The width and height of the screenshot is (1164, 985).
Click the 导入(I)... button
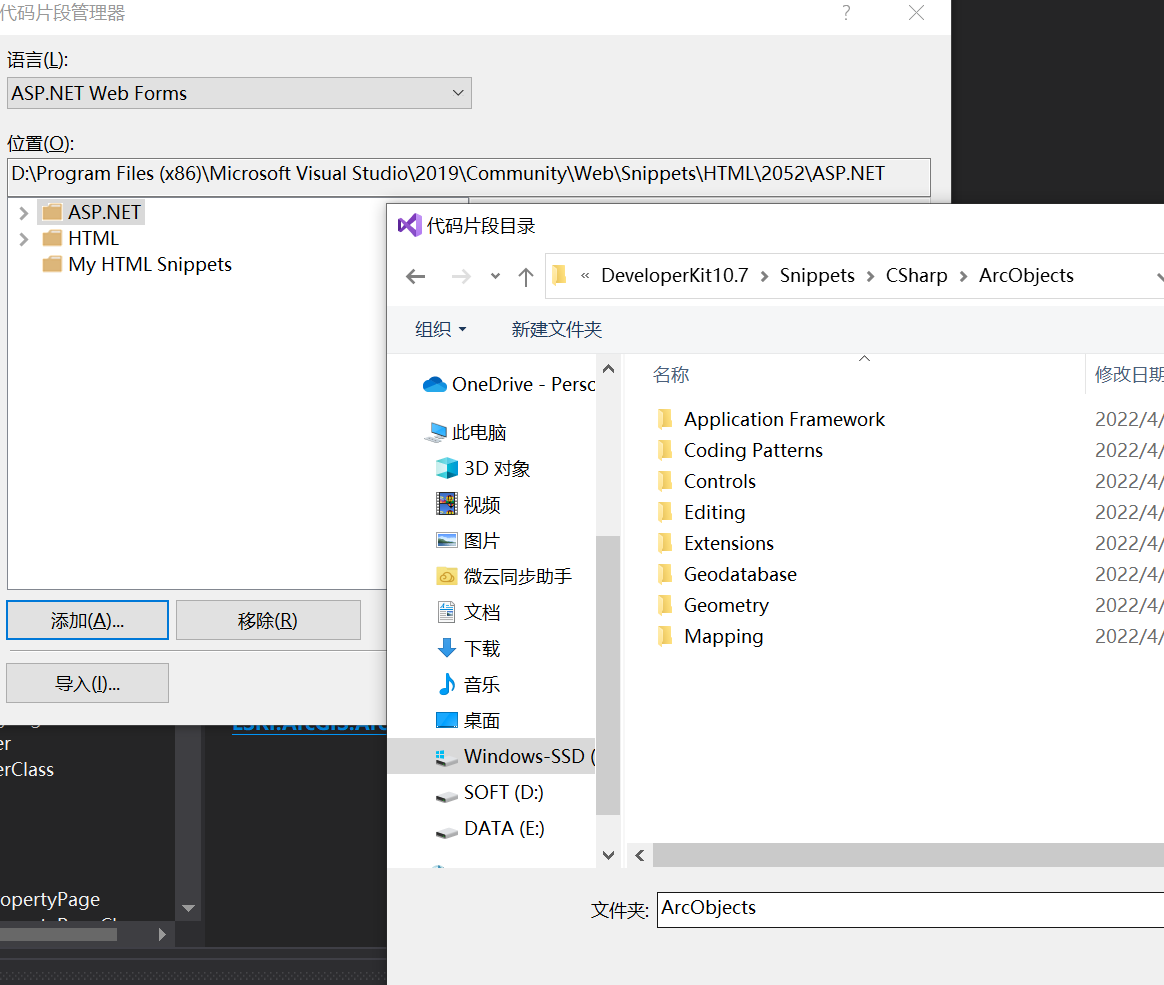point(88,683)
